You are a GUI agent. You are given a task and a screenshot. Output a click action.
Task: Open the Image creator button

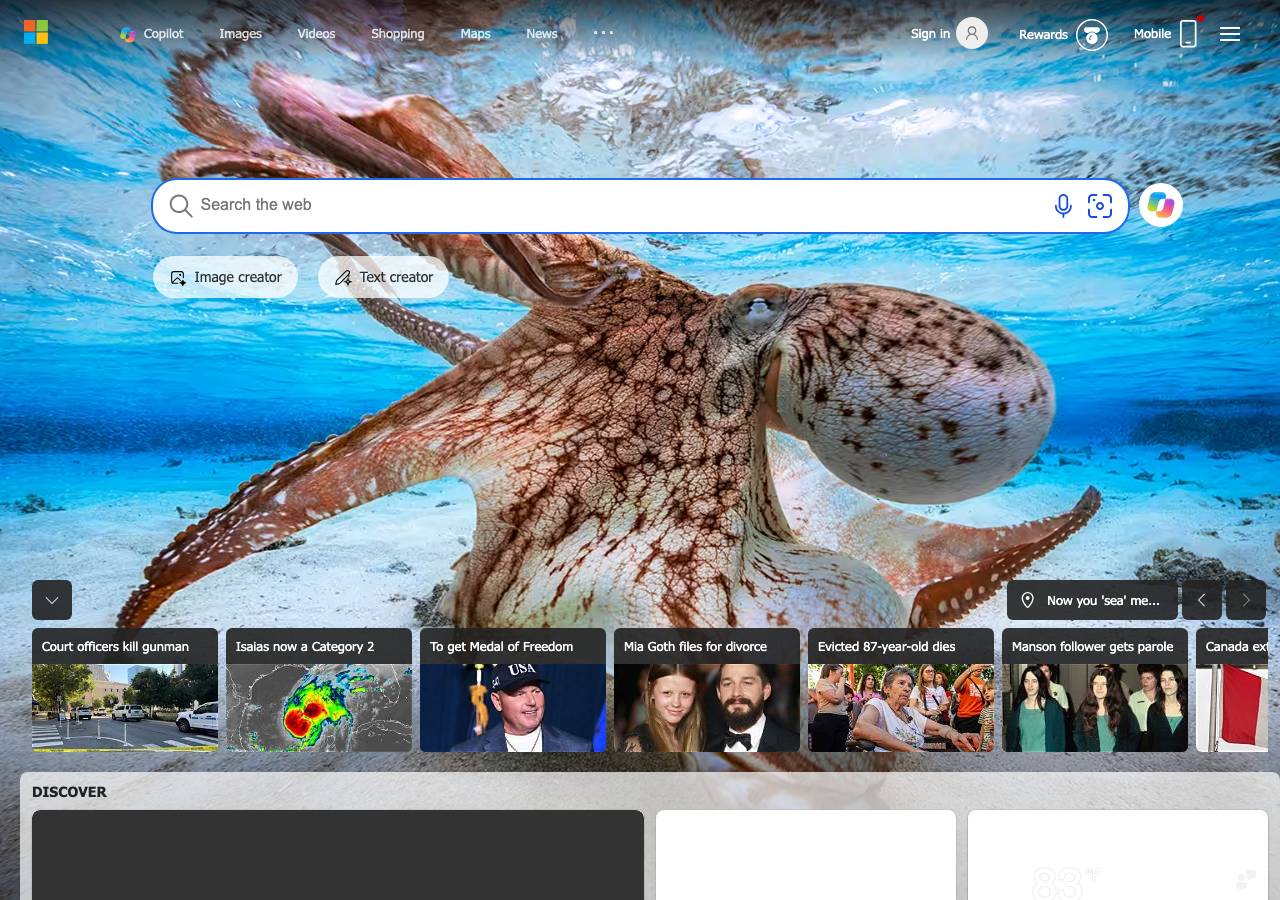225,277
